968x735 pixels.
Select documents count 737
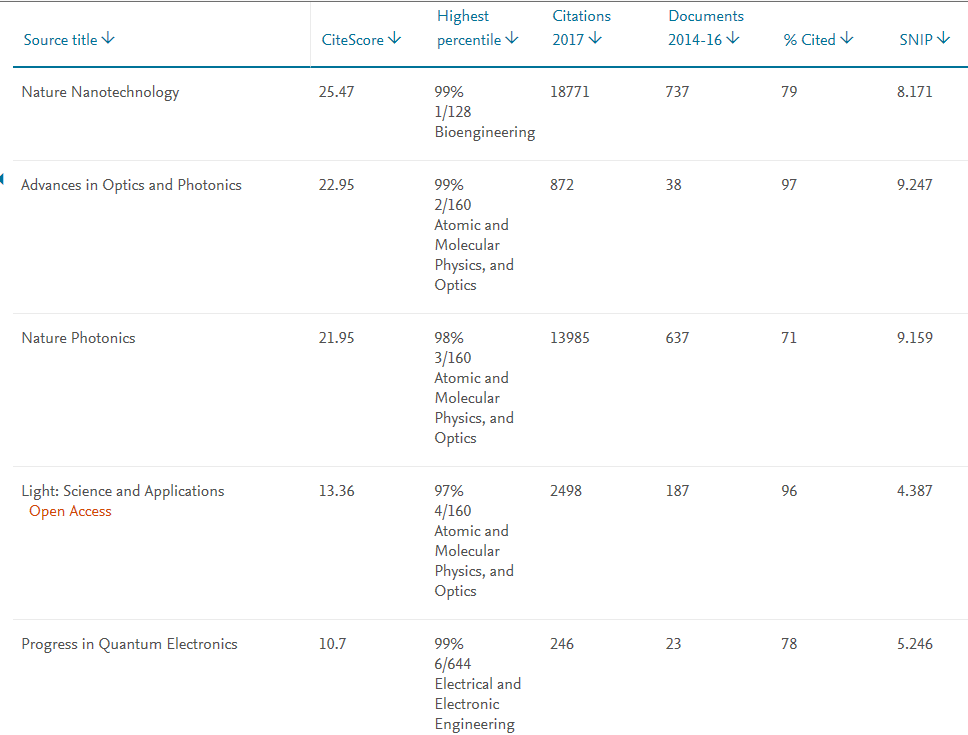click(x=677, y=92)
